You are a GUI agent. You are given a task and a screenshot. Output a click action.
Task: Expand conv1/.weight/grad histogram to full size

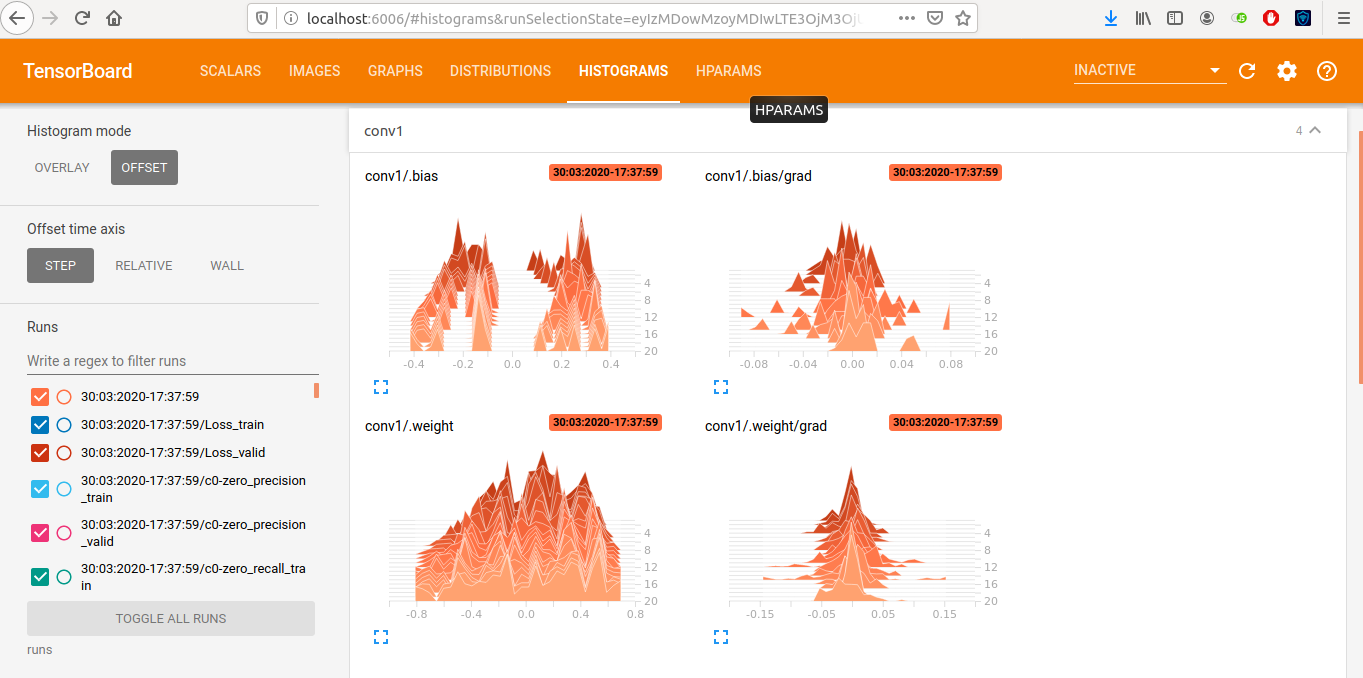(721, 636)
